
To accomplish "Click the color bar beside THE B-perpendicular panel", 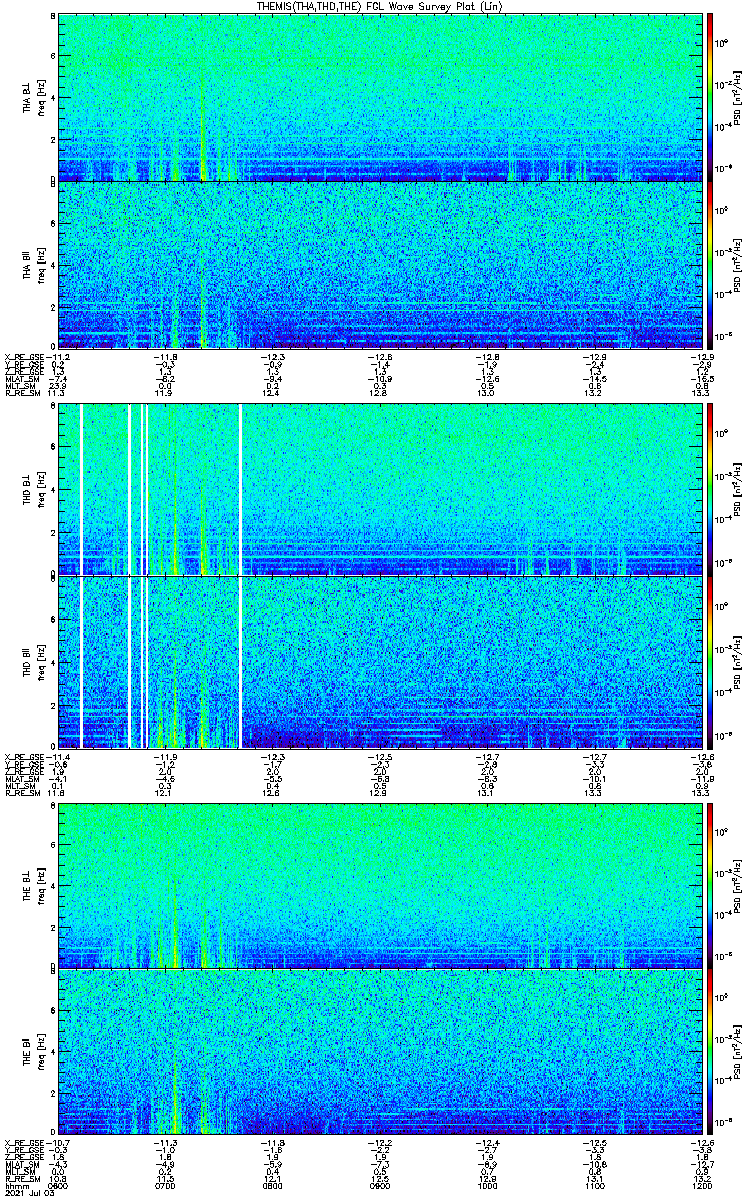I will point(711,886).
